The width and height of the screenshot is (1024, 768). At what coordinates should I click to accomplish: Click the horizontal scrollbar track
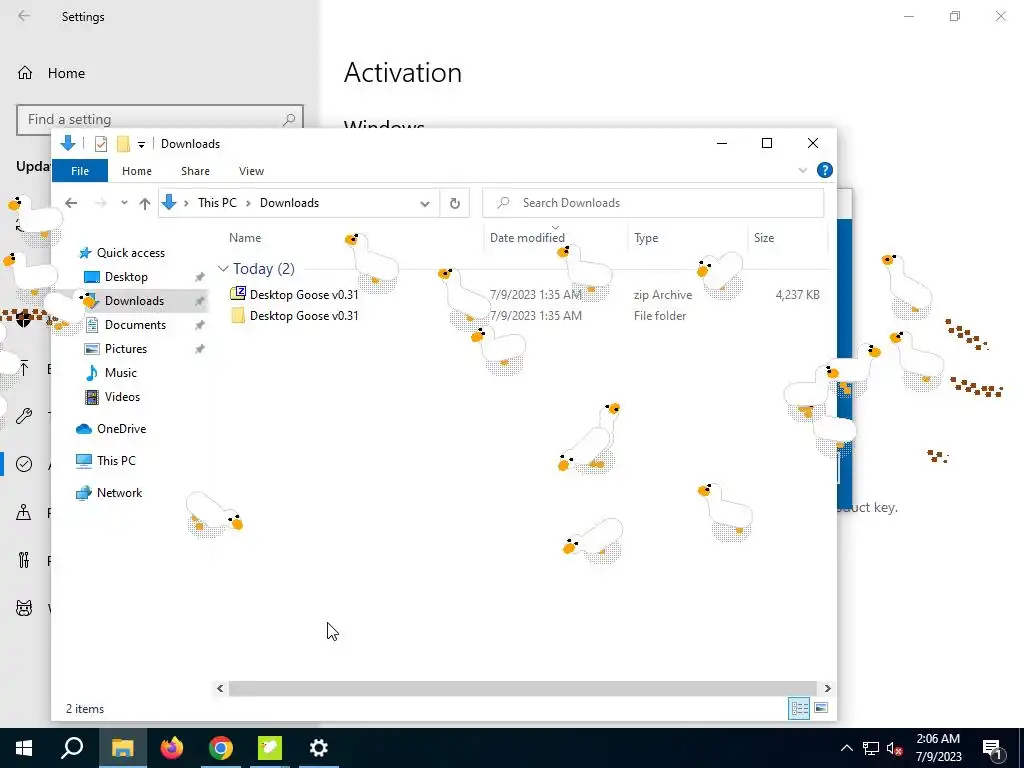[x=523, y=688]
